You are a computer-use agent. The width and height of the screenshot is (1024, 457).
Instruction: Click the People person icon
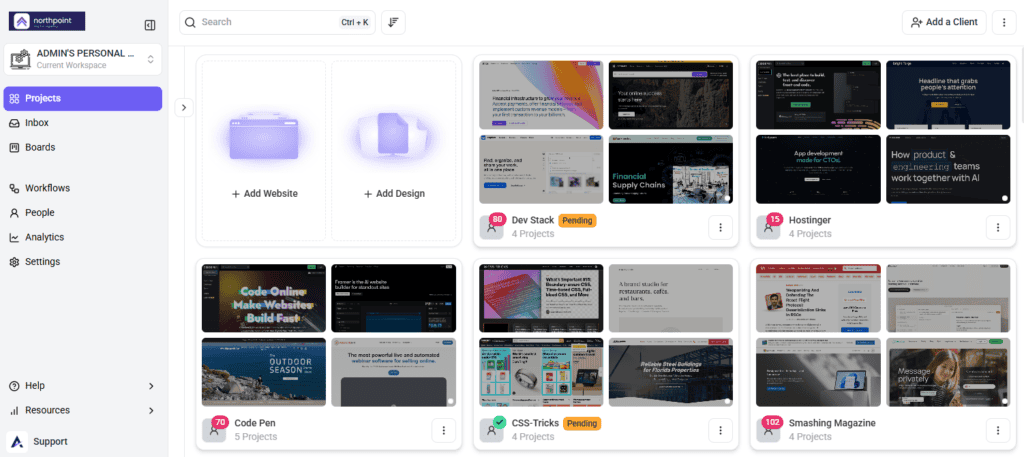pyautogui.click(x=14, y=213)
